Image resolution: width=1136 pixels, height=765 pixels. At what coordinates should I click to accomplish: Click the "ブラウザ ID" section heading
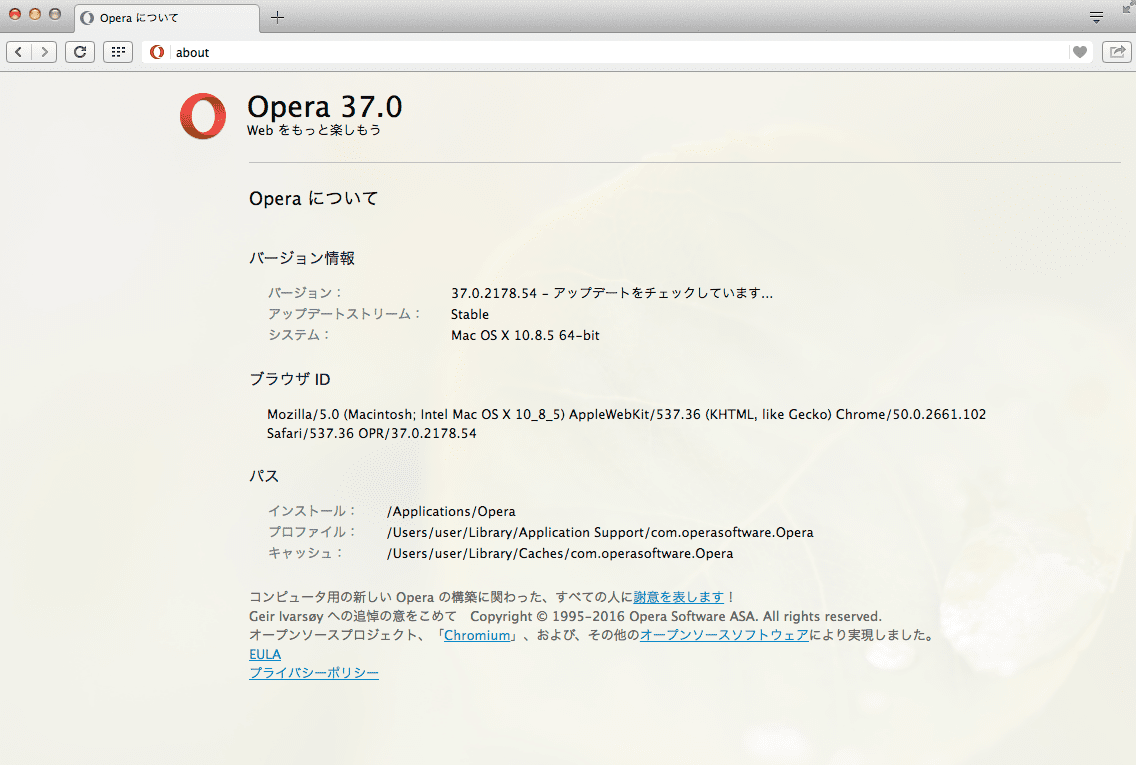(290, 379)
